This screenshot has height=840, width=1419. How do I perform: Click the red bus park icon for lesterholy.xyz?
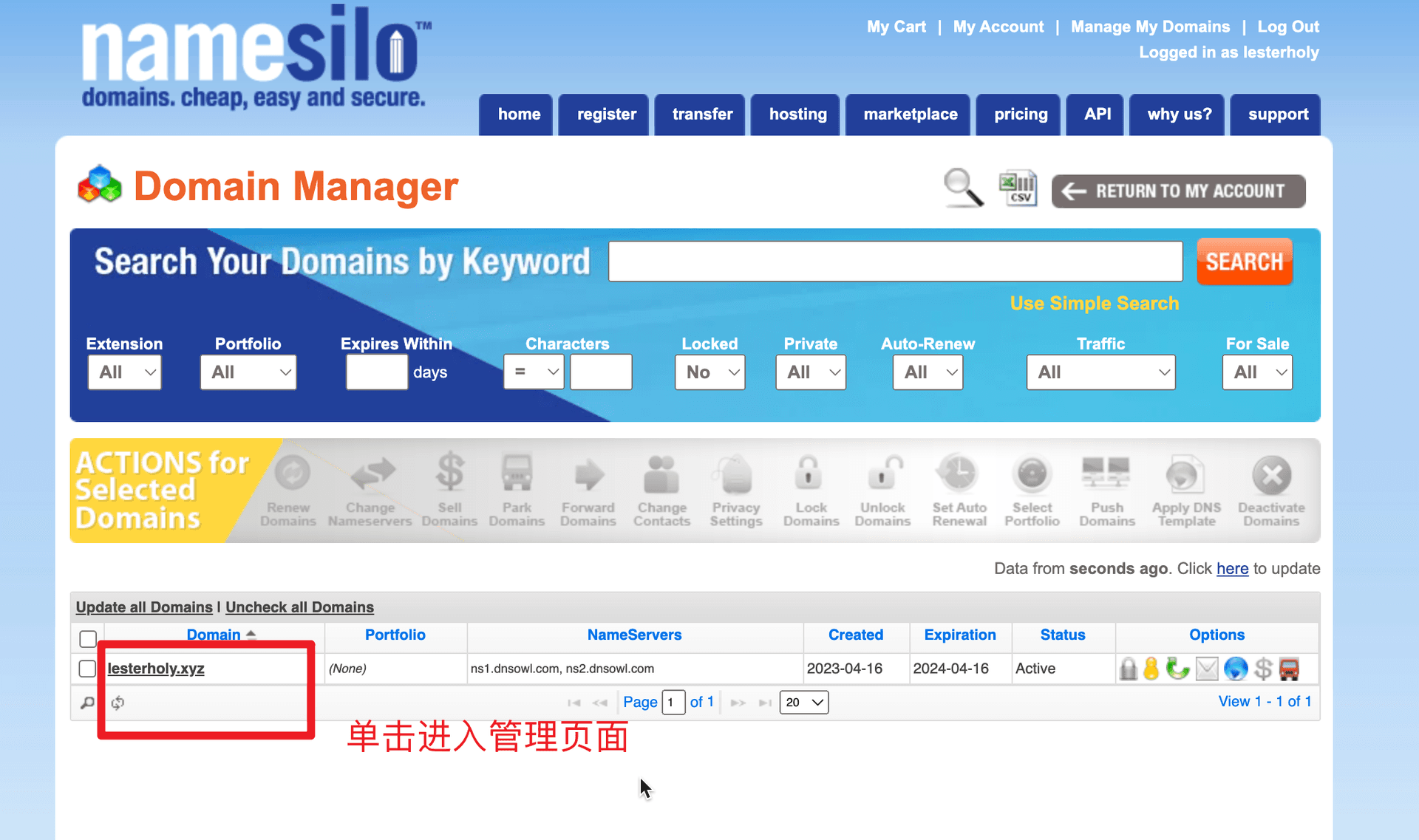coord(1289,669)
